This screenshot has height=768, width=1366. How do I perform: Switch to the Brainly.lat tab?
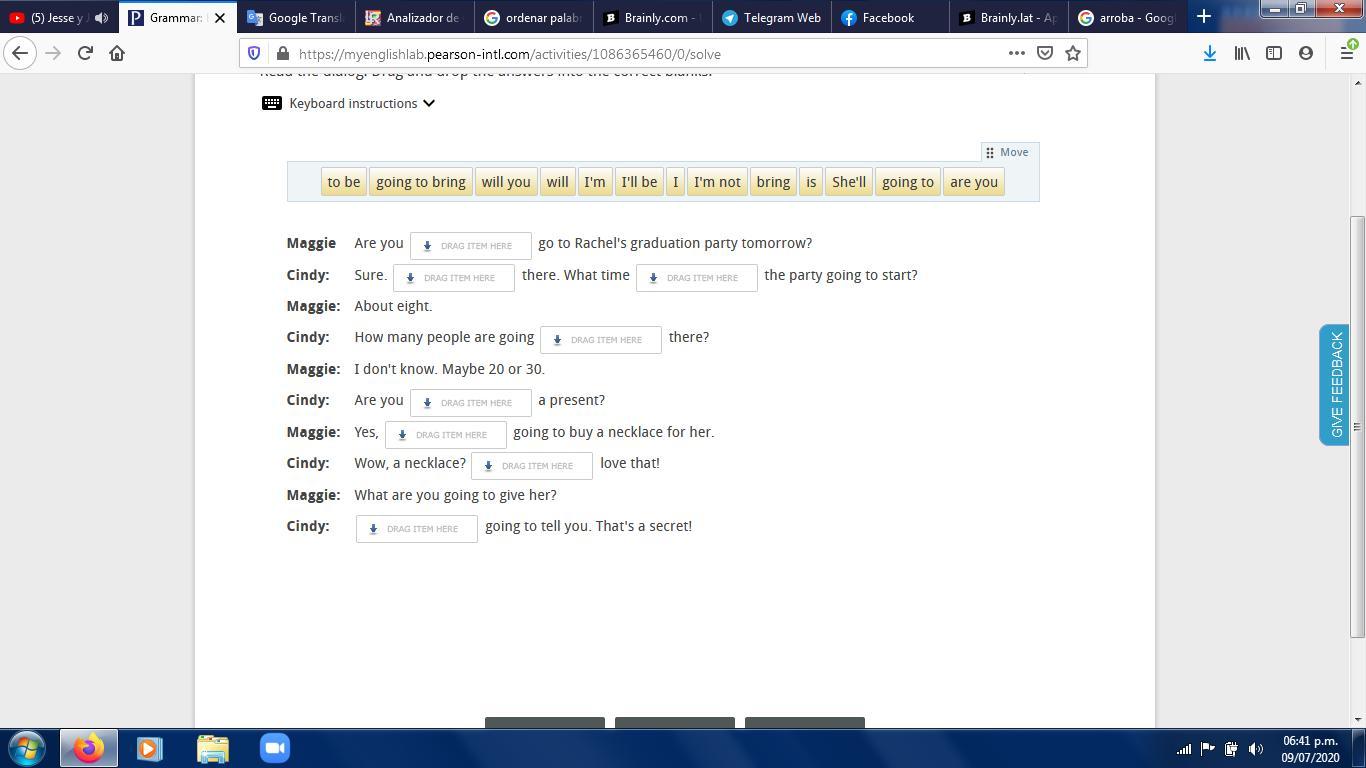pos(1008,17)
